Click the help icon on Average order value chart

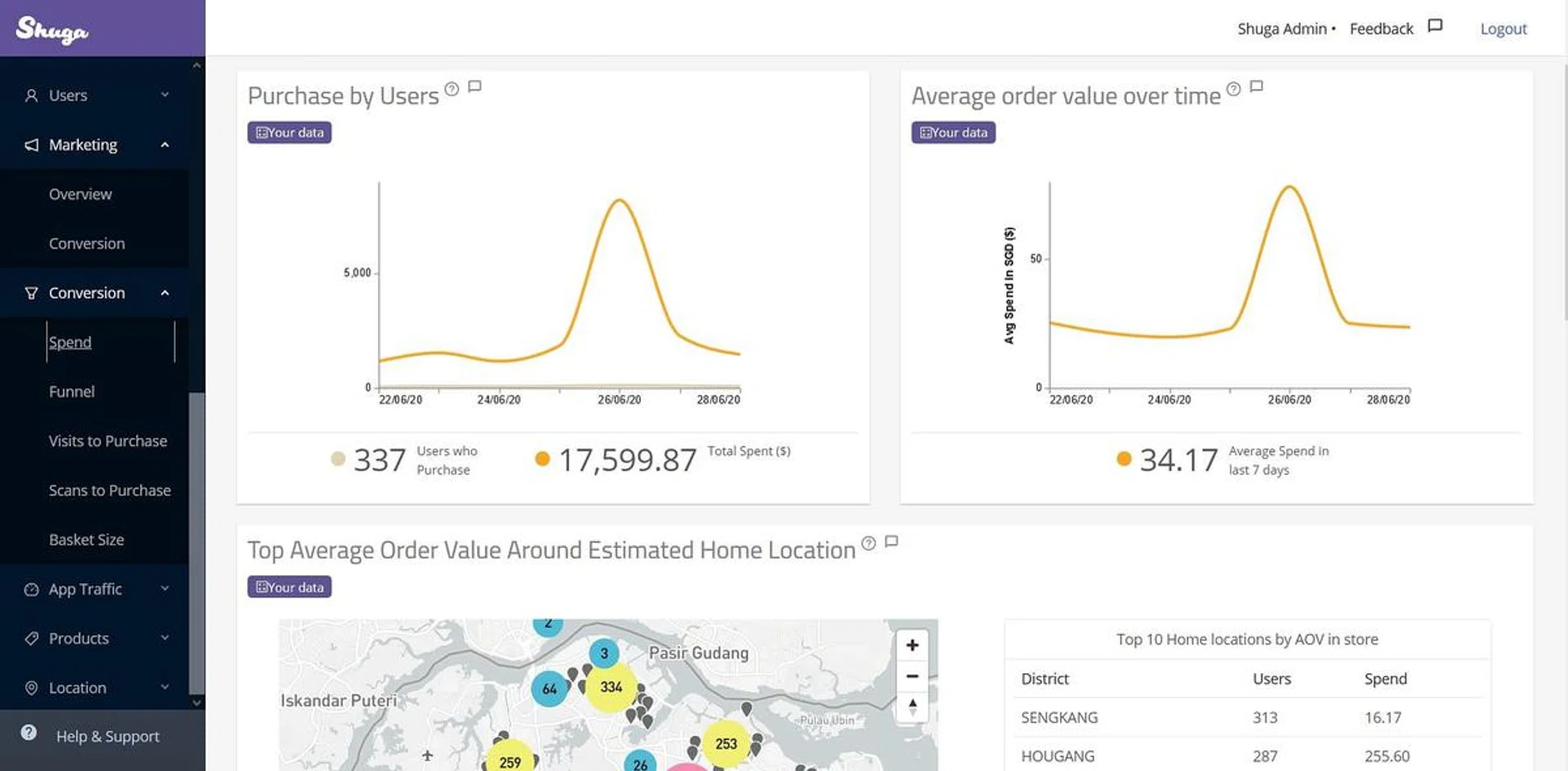(x=1233, y=90)
